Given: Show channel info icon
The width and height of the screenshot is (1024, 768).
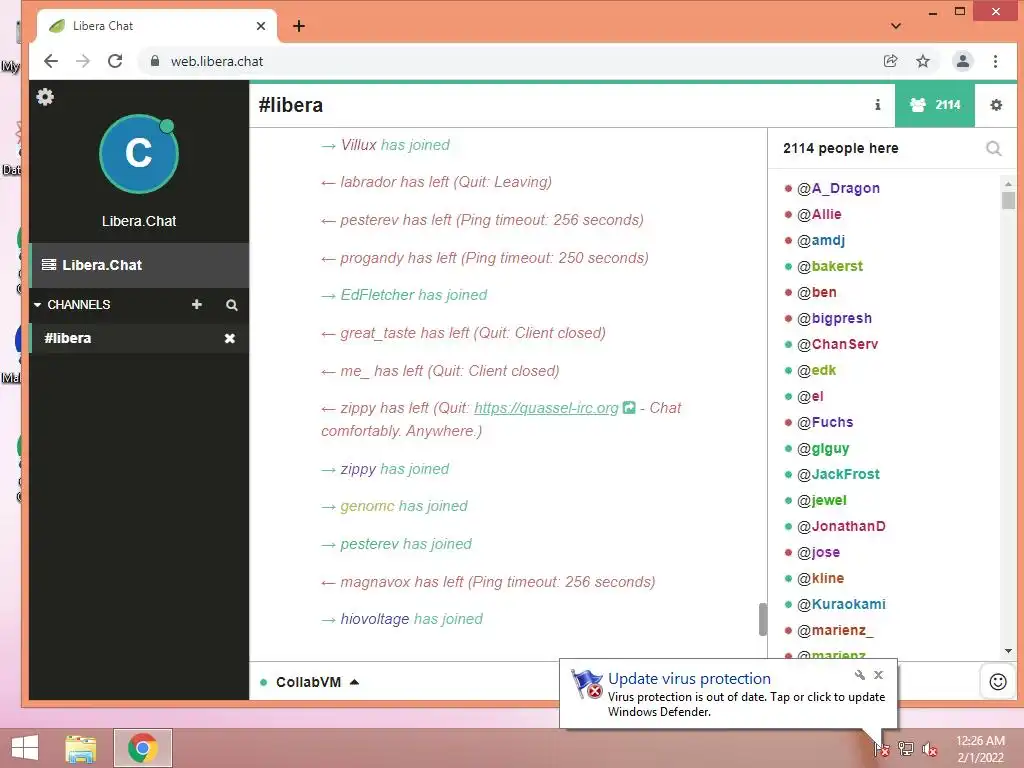Looking at the screenshot, I should click(x=878, y=104).
